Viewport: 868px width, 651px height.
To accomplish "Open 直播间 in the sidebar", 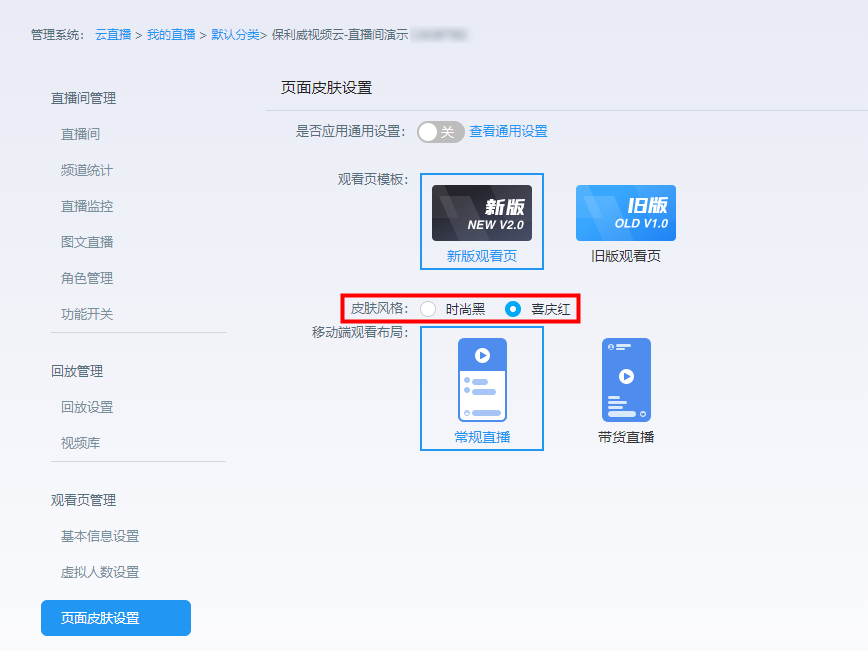I will point(80,134).
